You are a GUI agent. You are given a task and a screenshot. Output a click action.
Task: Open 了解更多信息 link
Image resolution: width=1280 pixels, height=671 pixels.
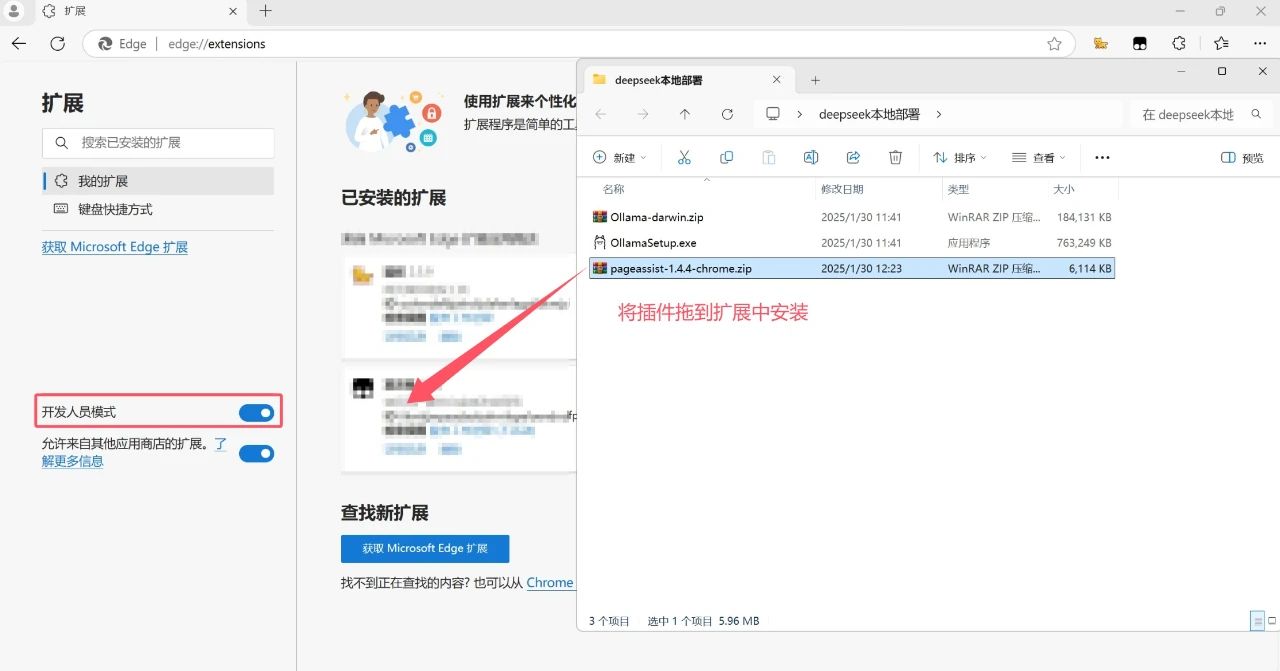pyautogui.click(x=72, y=461)
